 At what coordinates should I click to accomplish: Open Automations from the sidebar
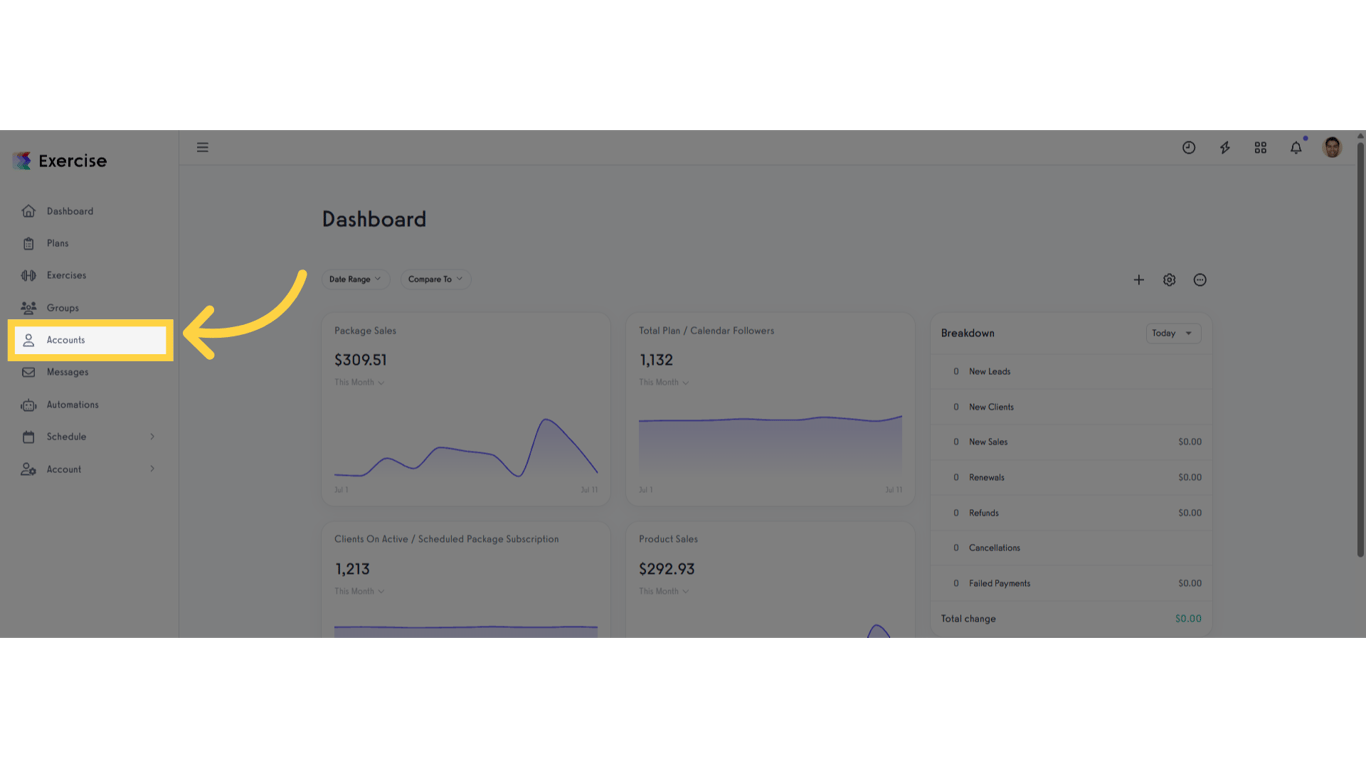72,405
